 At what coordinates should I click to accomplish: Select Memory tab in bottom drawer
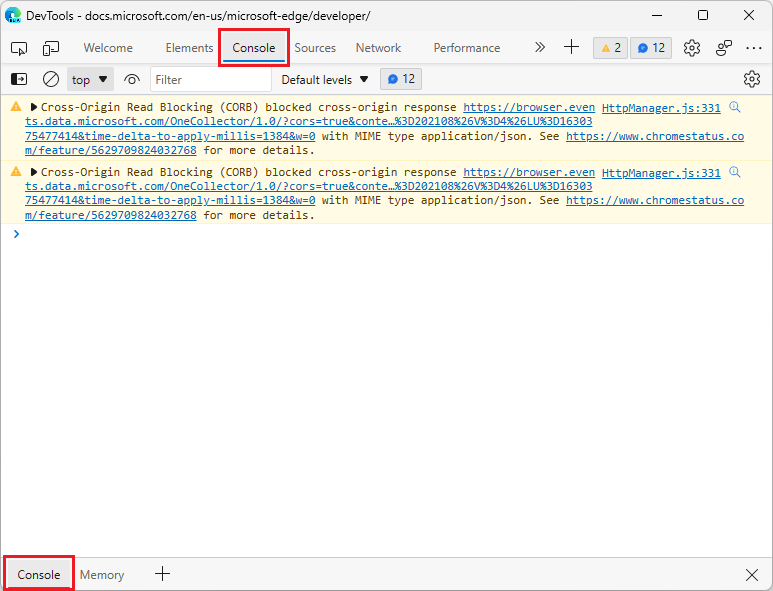pos(102,575)
